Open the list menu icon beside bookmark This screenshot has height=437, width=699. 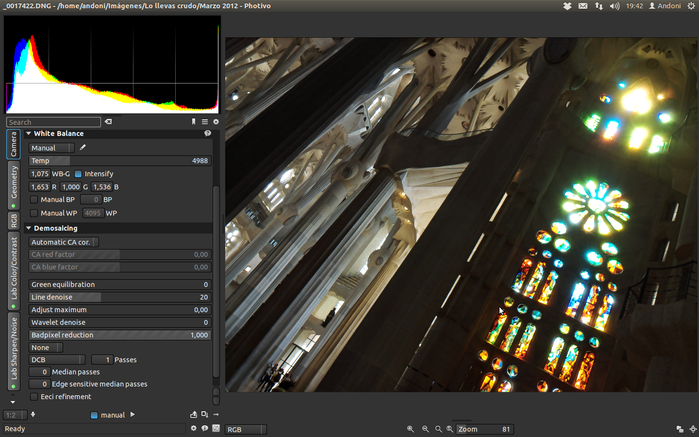pos(205,122)
